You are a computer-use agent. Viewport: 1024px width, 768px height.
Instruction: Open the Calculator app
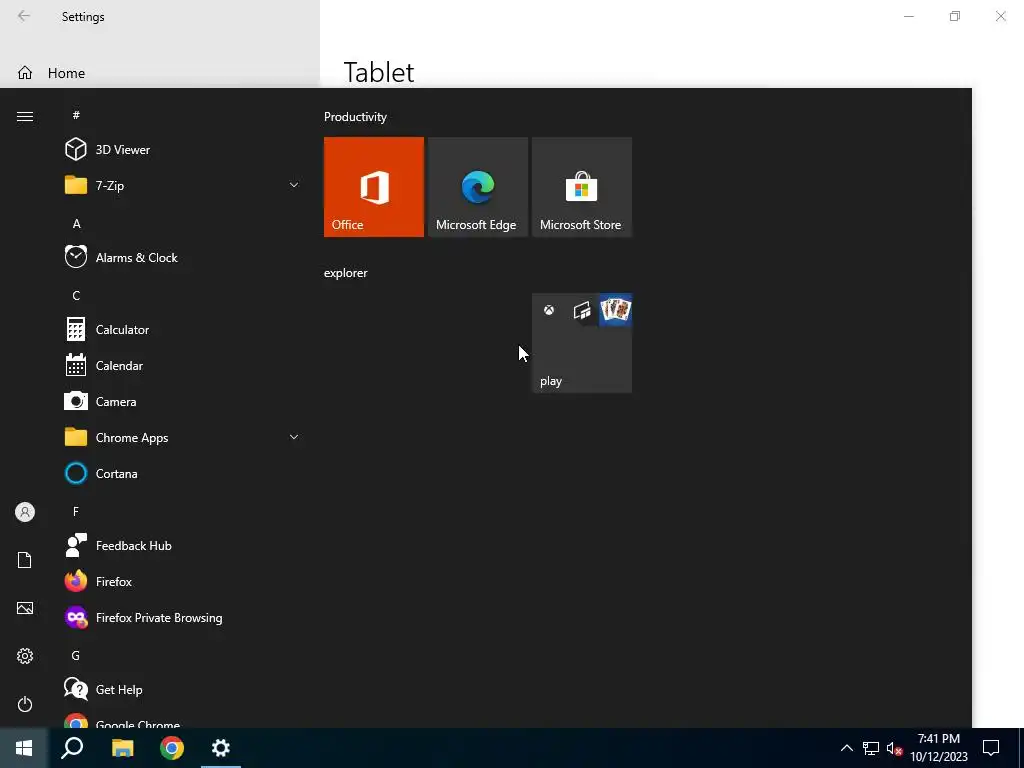point(182,330)
